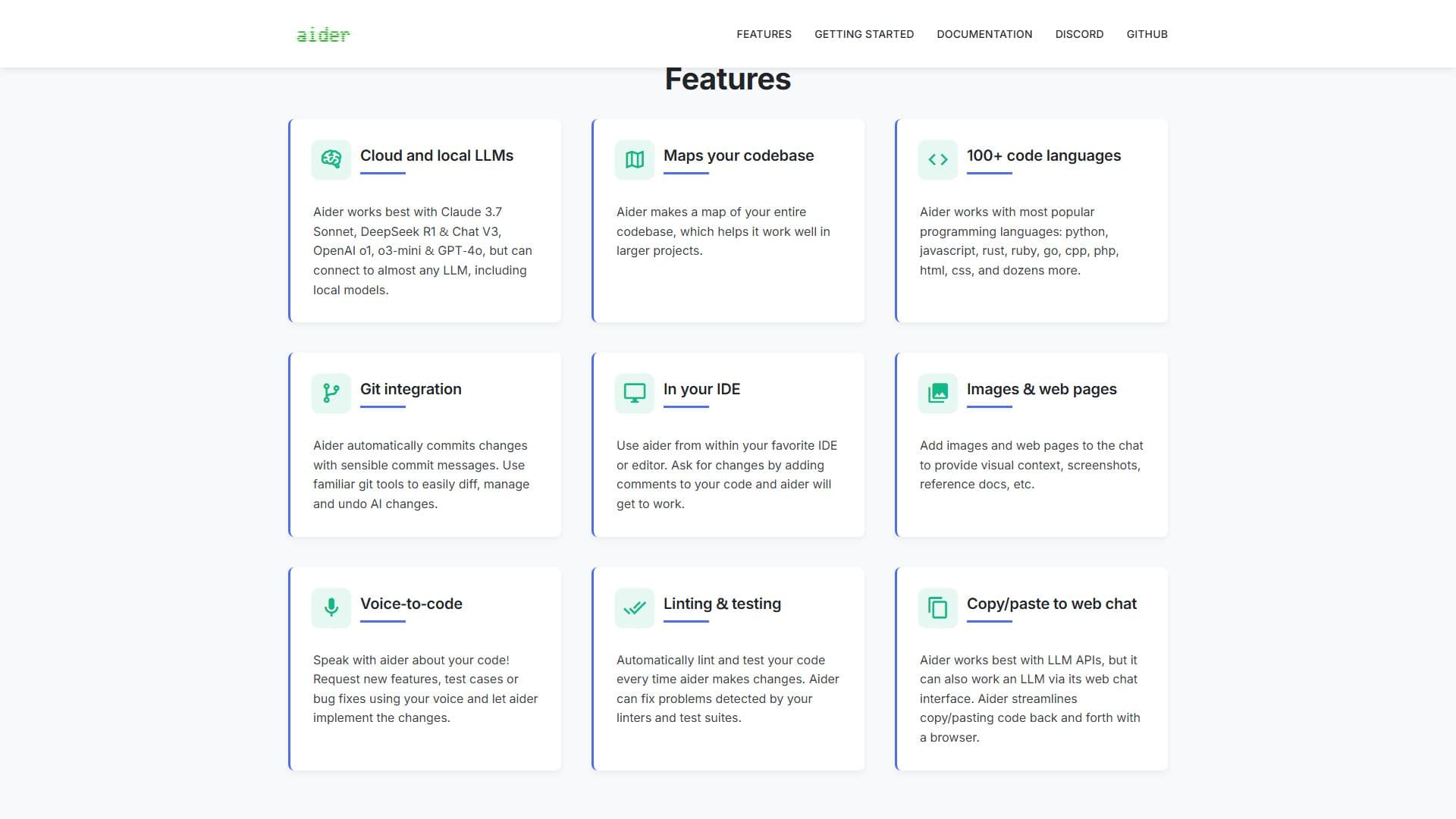This screenshot has width=1456, height=819.
Task: Click the text about adding images to the chat
Action: 1031,465
